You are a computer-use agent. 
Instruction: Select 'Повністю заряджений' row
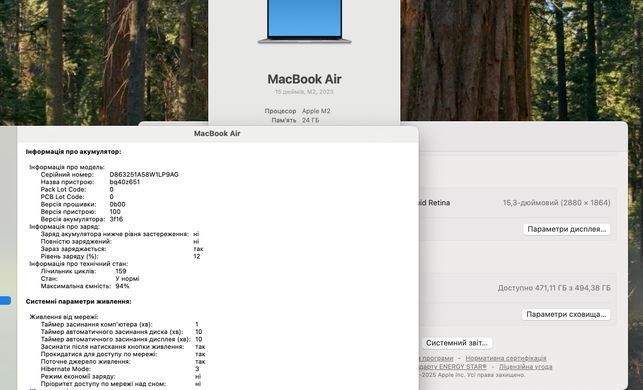tap(120, 242)
